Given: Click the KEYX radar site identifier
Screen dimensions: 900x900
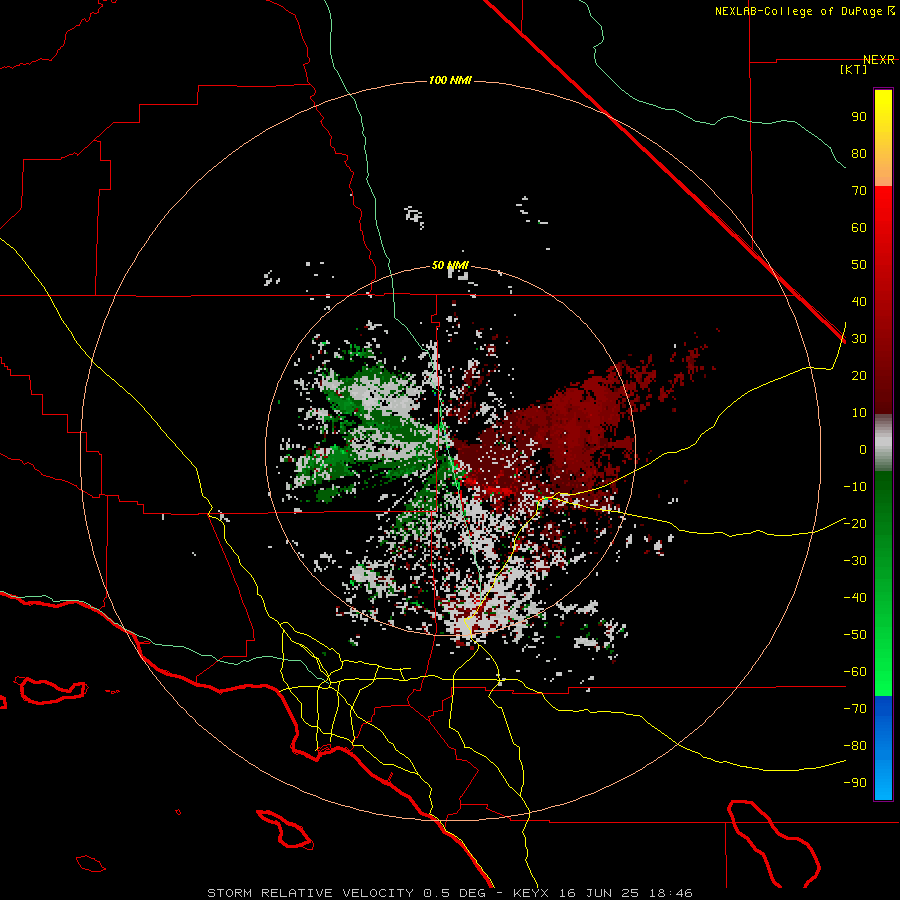Looking at the screenshot, I should coord(531,893).
